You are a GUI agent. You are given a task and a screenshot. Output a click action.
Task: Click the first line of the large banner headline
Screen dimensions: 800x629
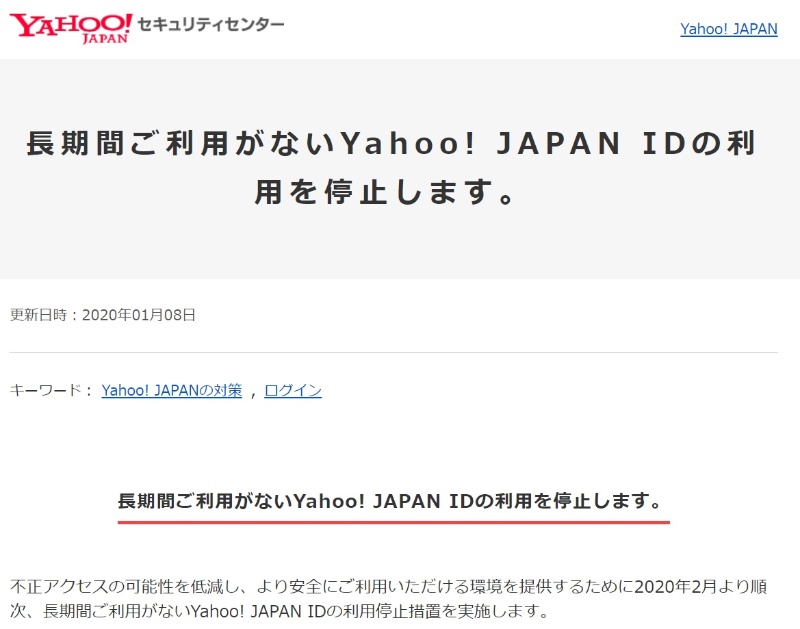click(x=392, y=144)
